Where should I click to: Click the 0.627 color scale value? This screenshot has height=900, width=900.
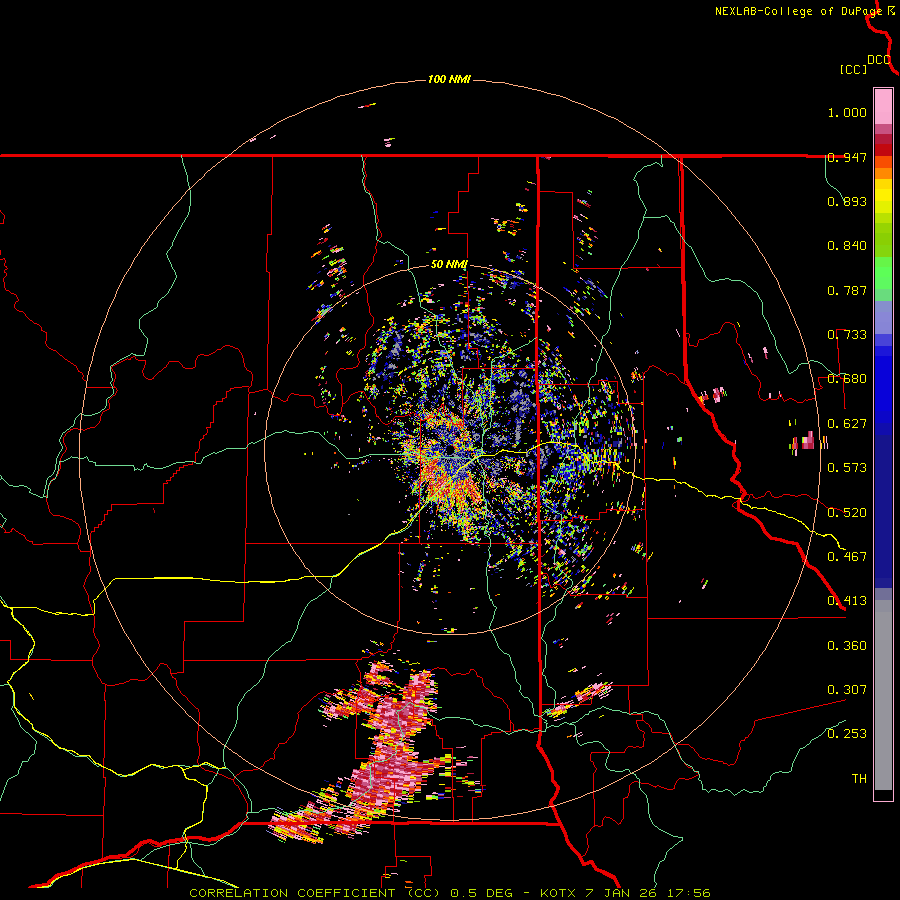point(847,424)
